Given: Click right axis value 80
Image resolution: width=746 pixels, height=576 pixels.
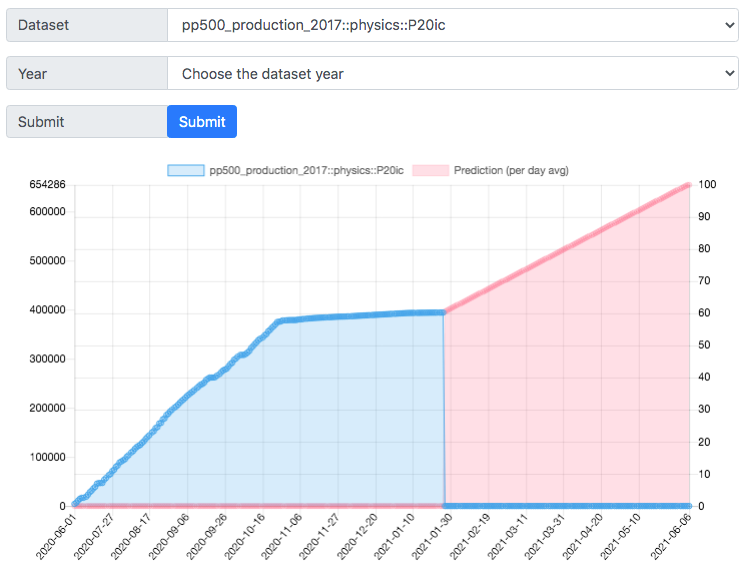Looking at the screenshot, I should (x=704, y=248).
